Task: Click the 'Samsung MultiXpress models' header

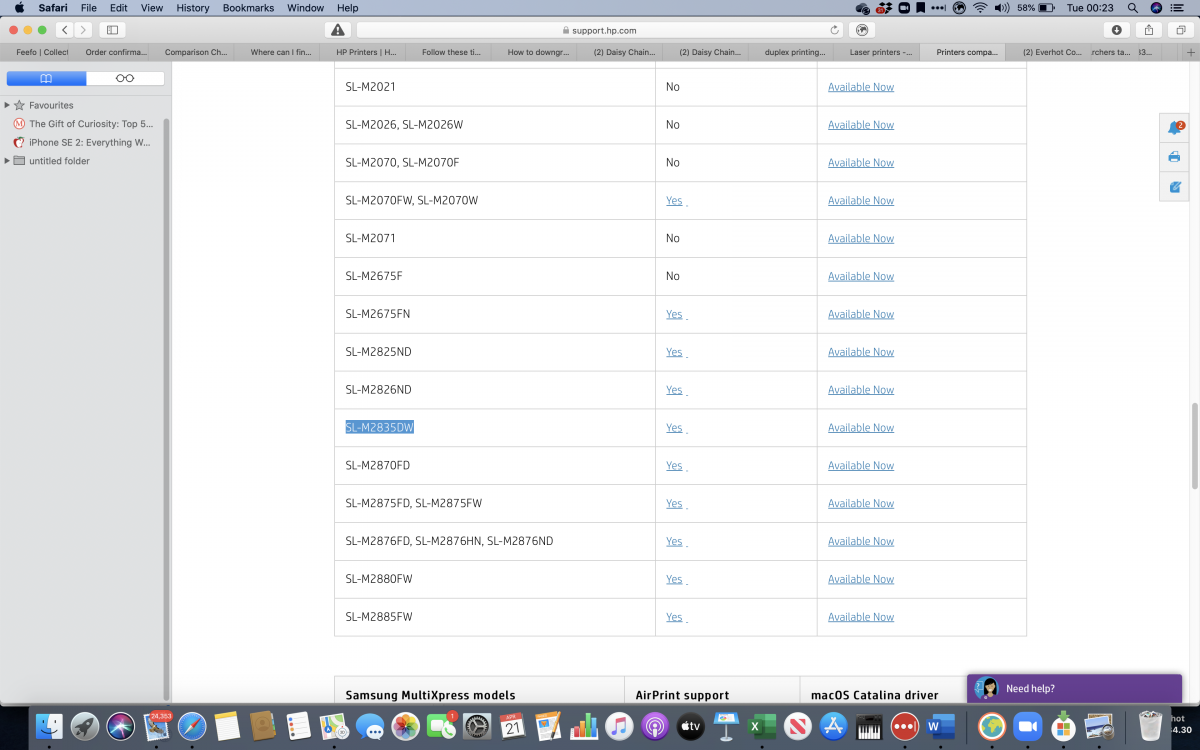Action: click(430, 695)
